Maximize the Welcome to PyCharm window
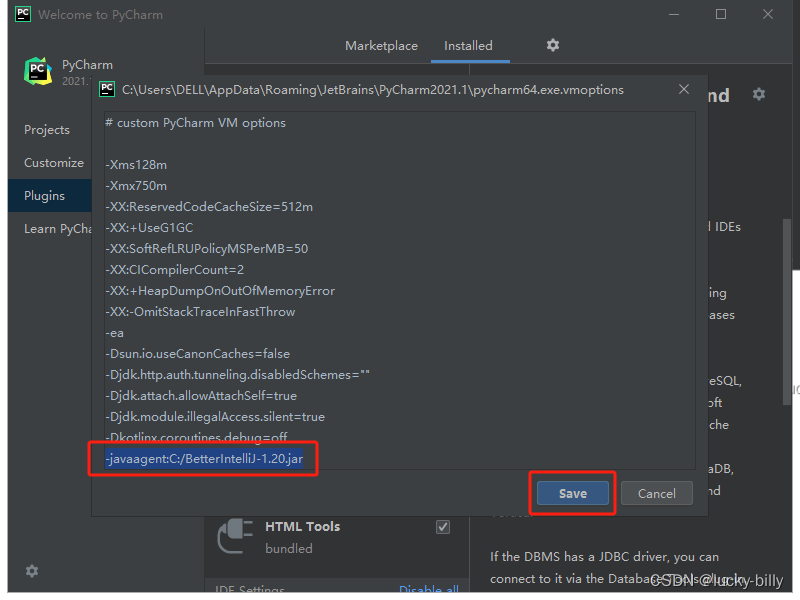The image size is (800, 600). (x=721, y=14)
